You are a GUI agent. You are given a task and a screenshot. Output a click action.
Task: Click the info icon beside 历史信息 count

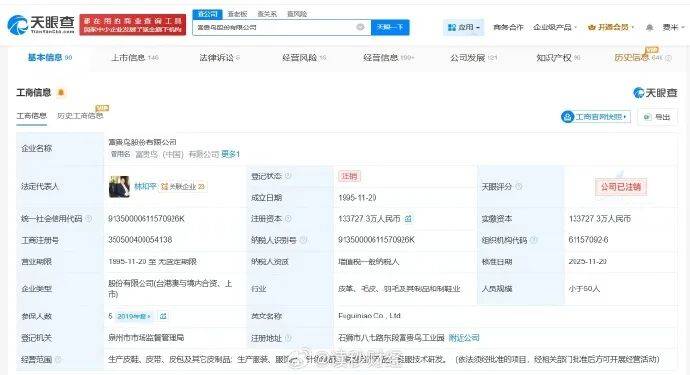668,58
